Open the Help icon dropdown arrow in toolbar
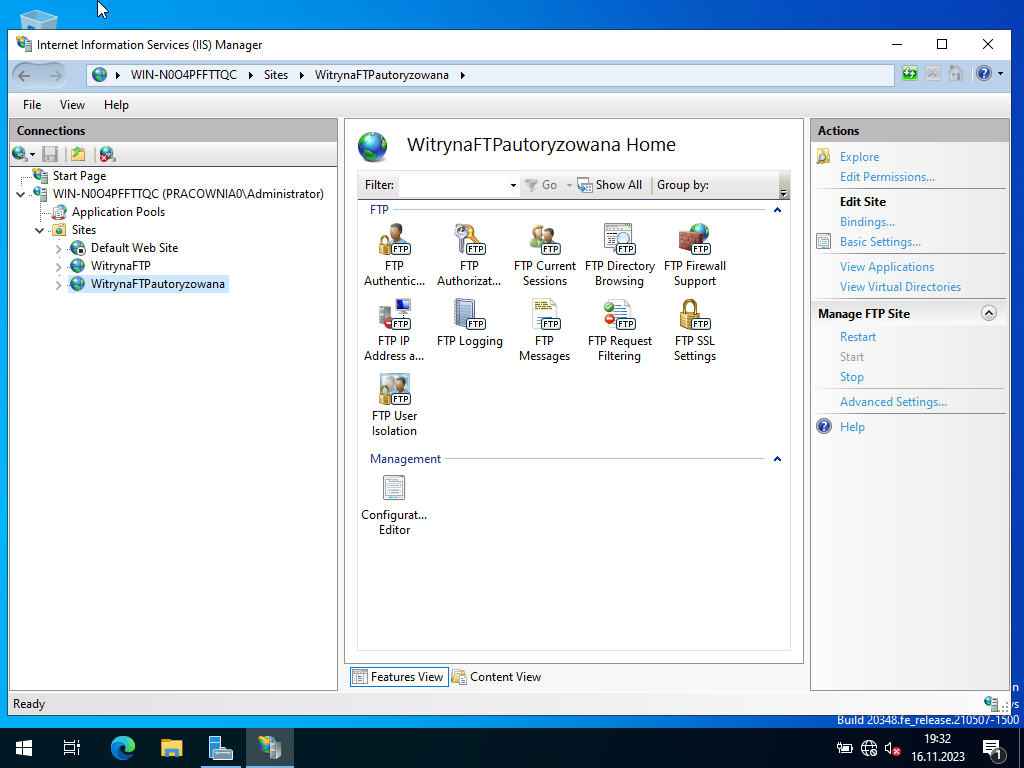The height and width of the screenshot is (768, 1024). point(1000,74)
